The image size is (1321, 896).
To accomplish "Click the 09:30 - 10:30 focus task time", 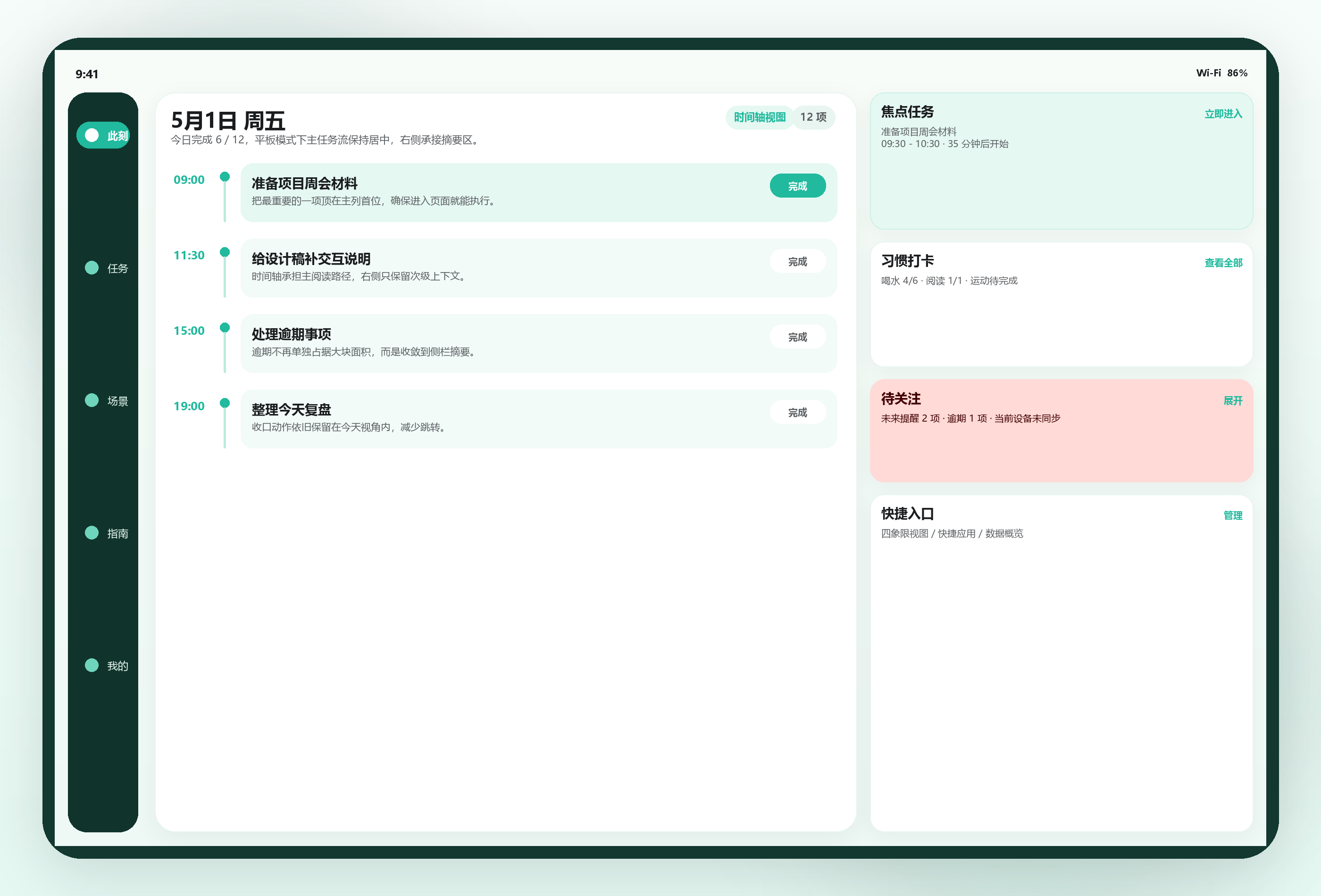I will coord(945,144).
